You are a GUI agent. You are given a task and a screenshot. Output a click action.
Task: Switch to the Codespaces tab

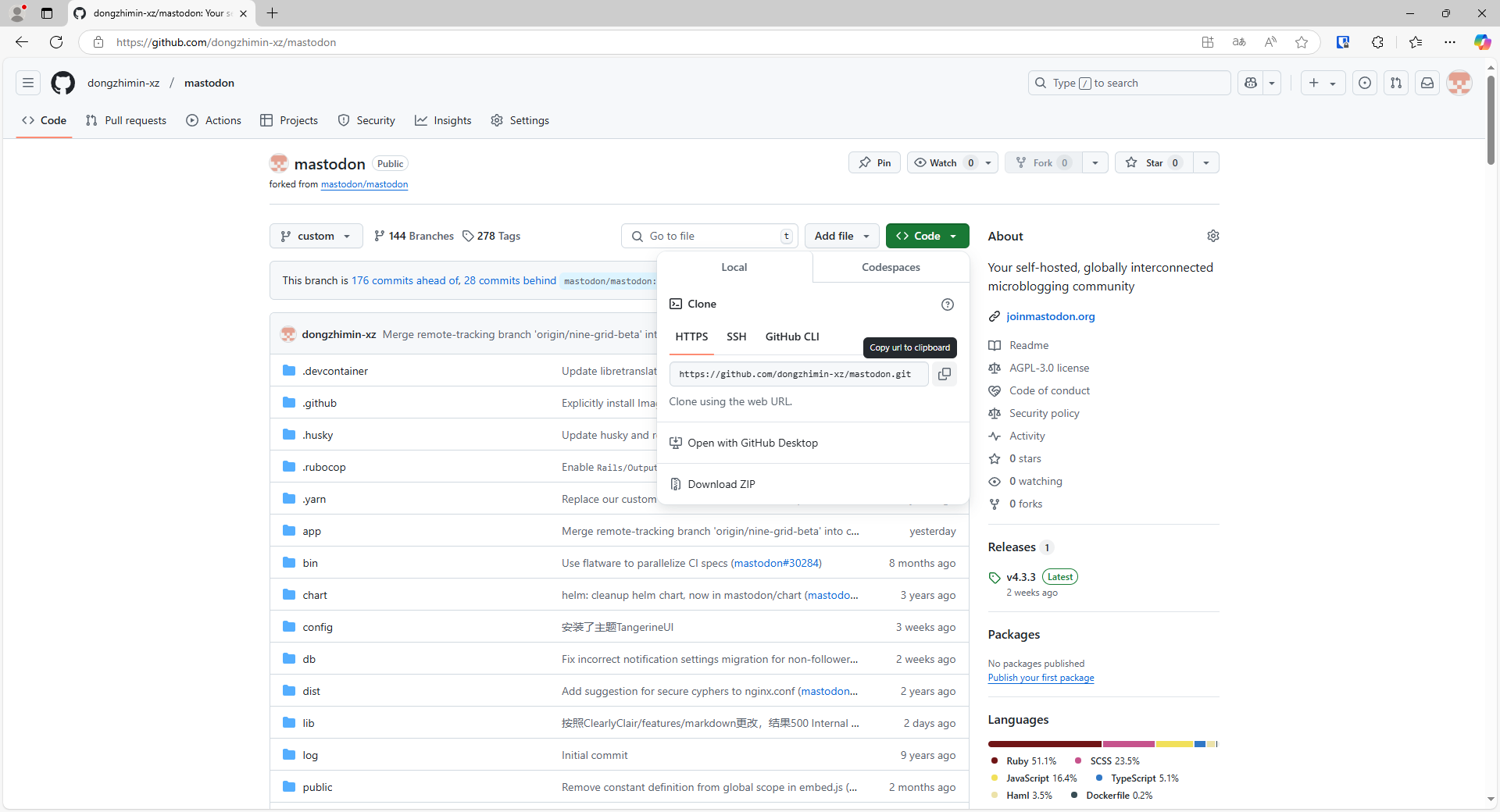click(891, 267)
